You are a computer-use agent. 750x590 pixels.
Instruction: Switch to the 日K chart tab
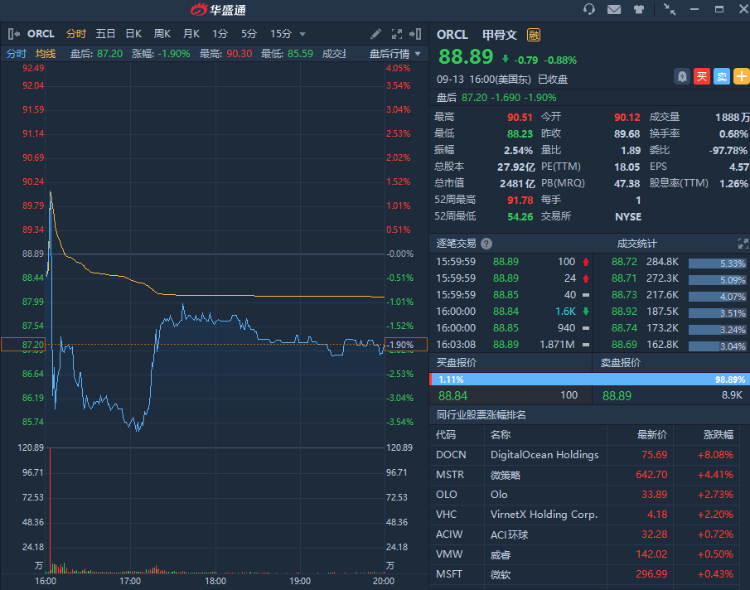tap(133, 34)
